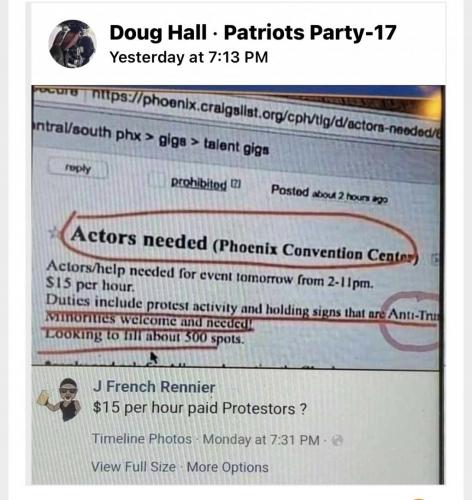This screenshot has width=472, height=500.
Task: Open J French Rennier's profile name
Action: click(154, 387)
